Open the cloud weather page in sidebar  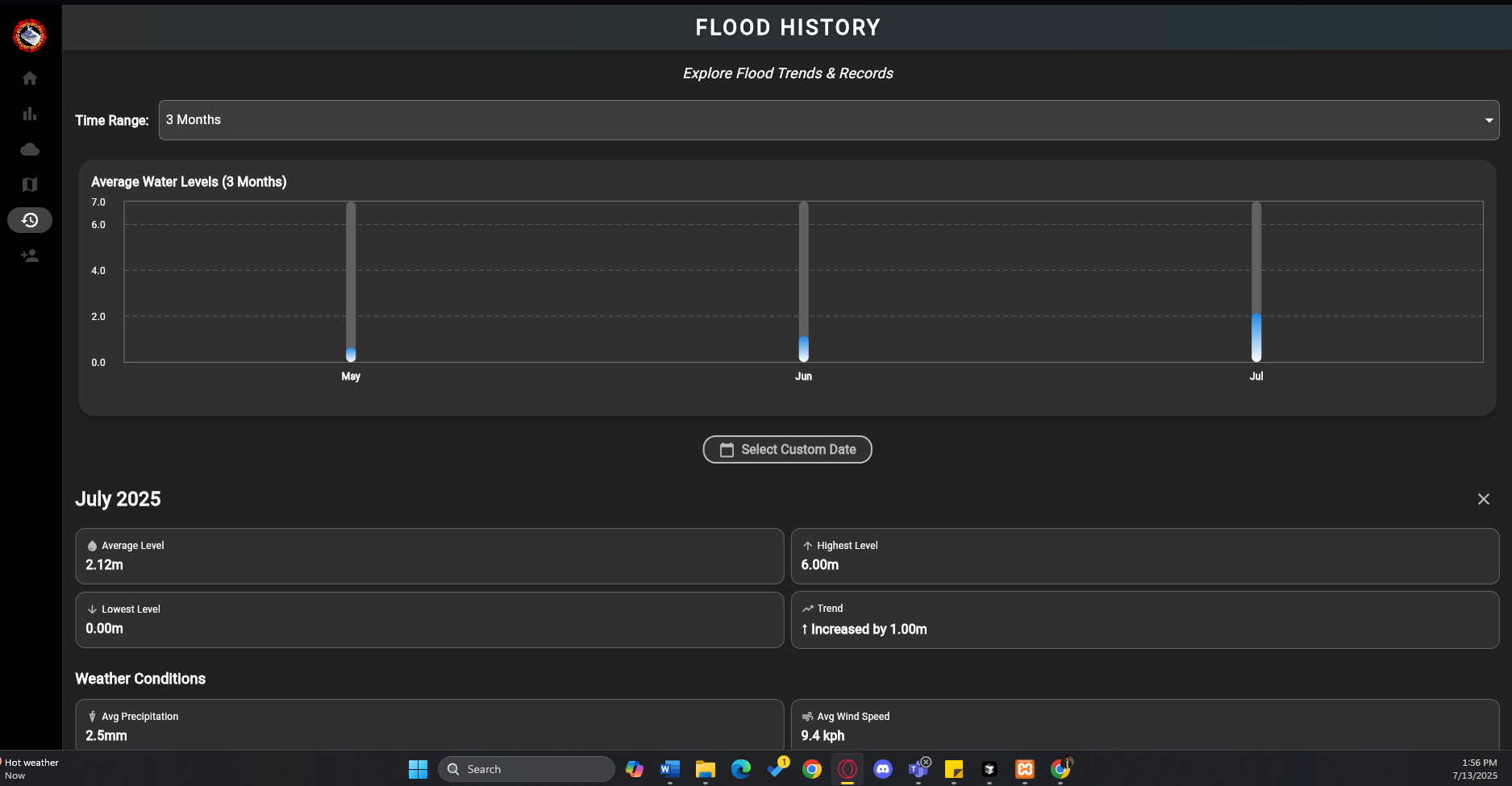tap(30, 149)
